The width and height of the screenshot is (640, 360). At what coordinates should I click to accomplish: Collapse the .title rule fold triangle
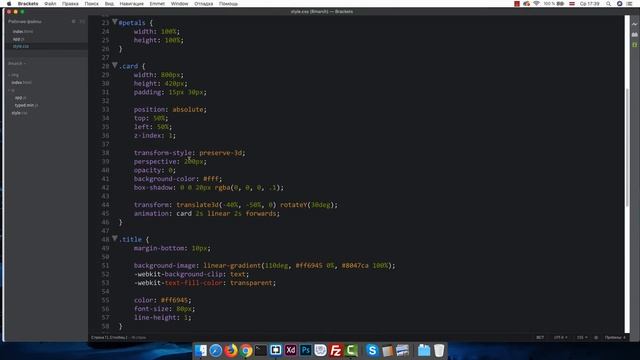coord(115,239)
